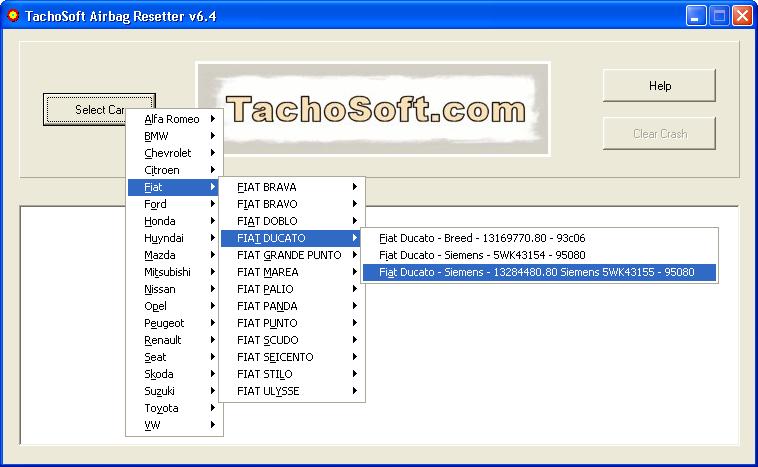Open the Opel submenu
Screen dimensions: 758x467
click(173, 306)
